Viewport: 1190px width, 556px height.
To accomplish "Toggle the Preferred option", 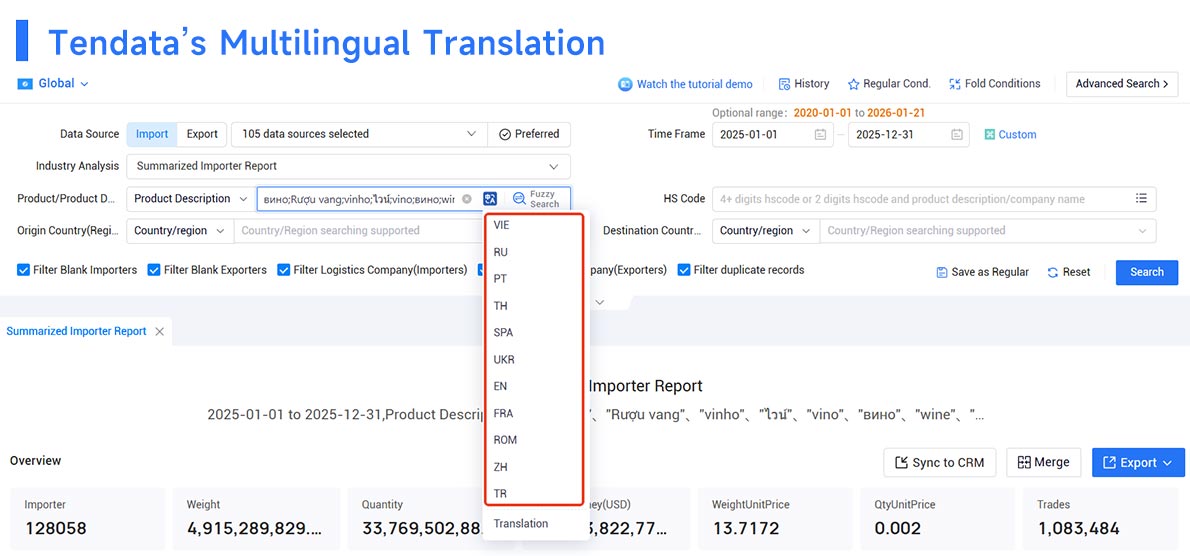I will point(529,134).
